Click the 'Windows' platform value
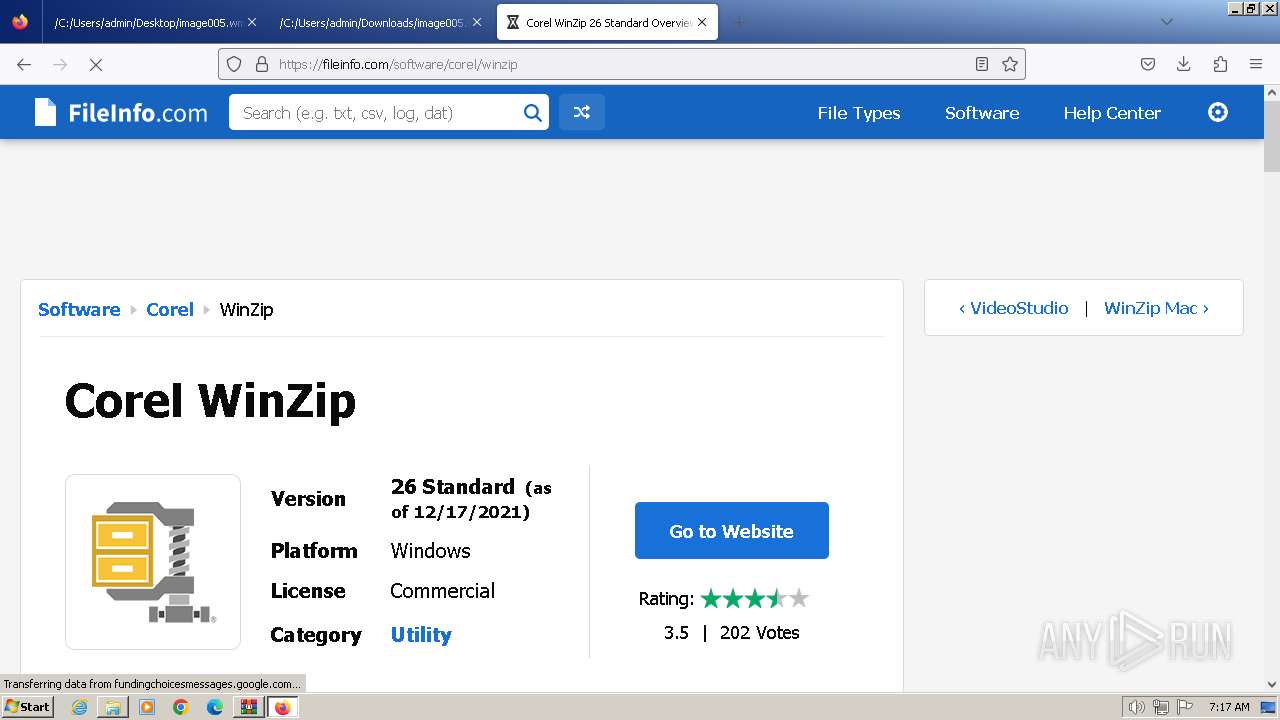 coord(430,551)
